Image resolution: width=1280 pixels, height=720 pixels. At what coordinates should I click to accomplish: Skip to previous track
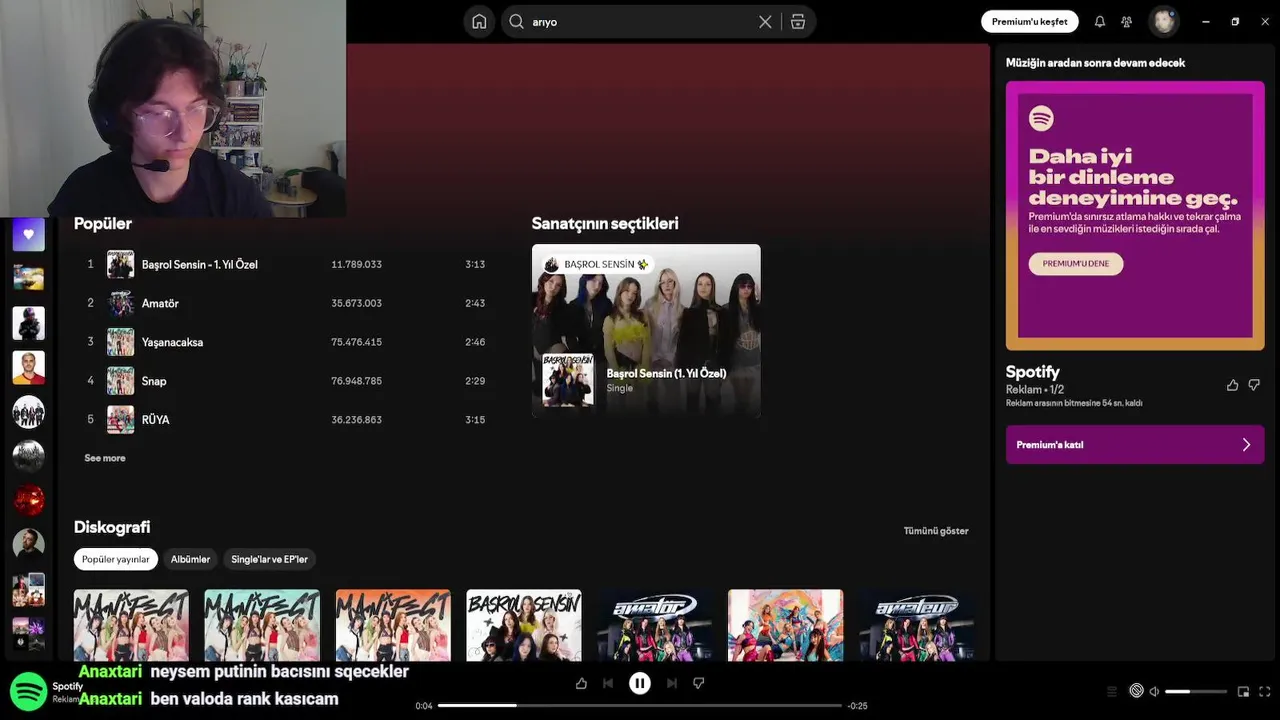608,683
